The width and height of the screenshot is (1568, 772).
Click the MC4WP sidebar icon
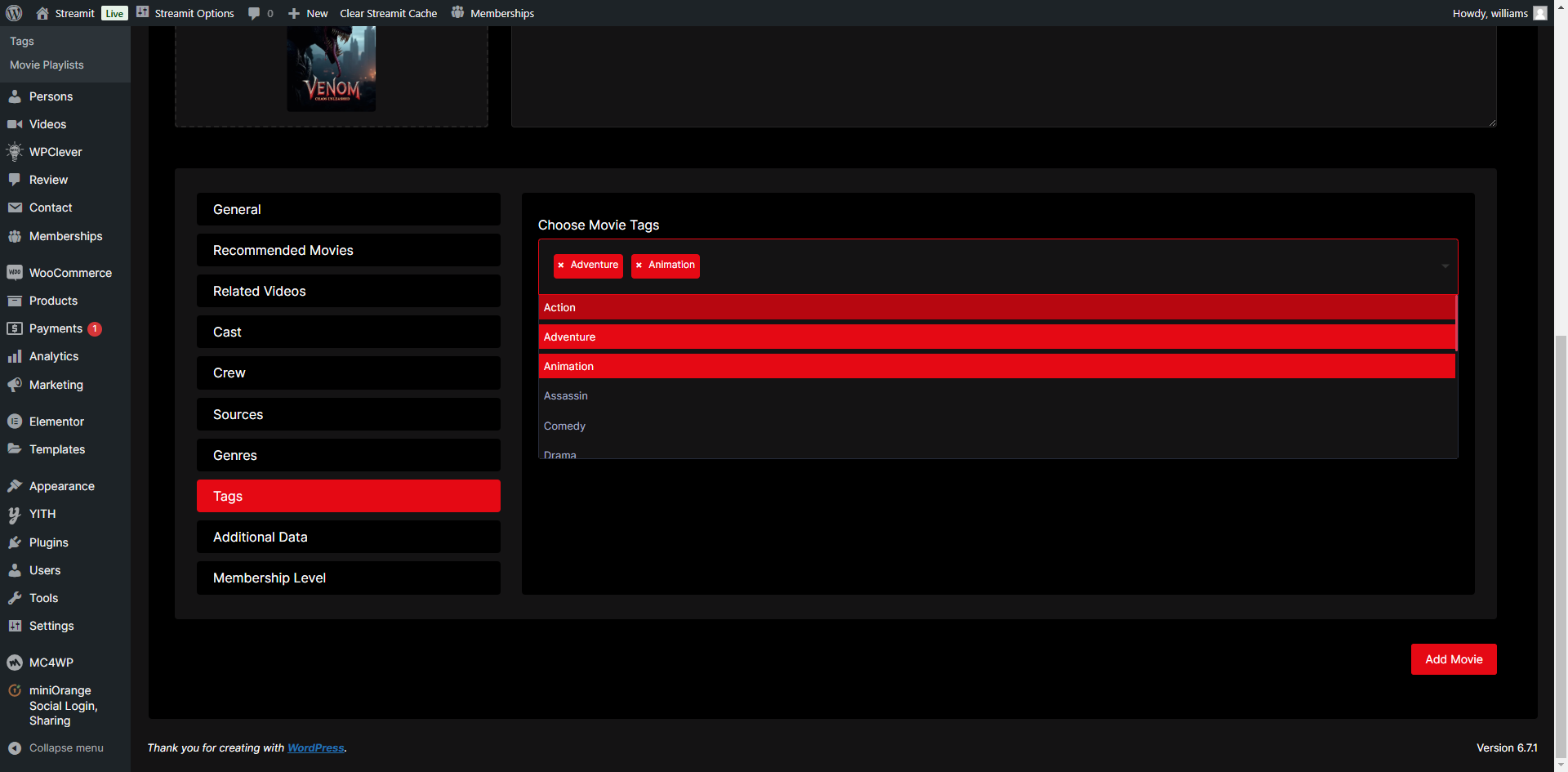tap(15, 663)
